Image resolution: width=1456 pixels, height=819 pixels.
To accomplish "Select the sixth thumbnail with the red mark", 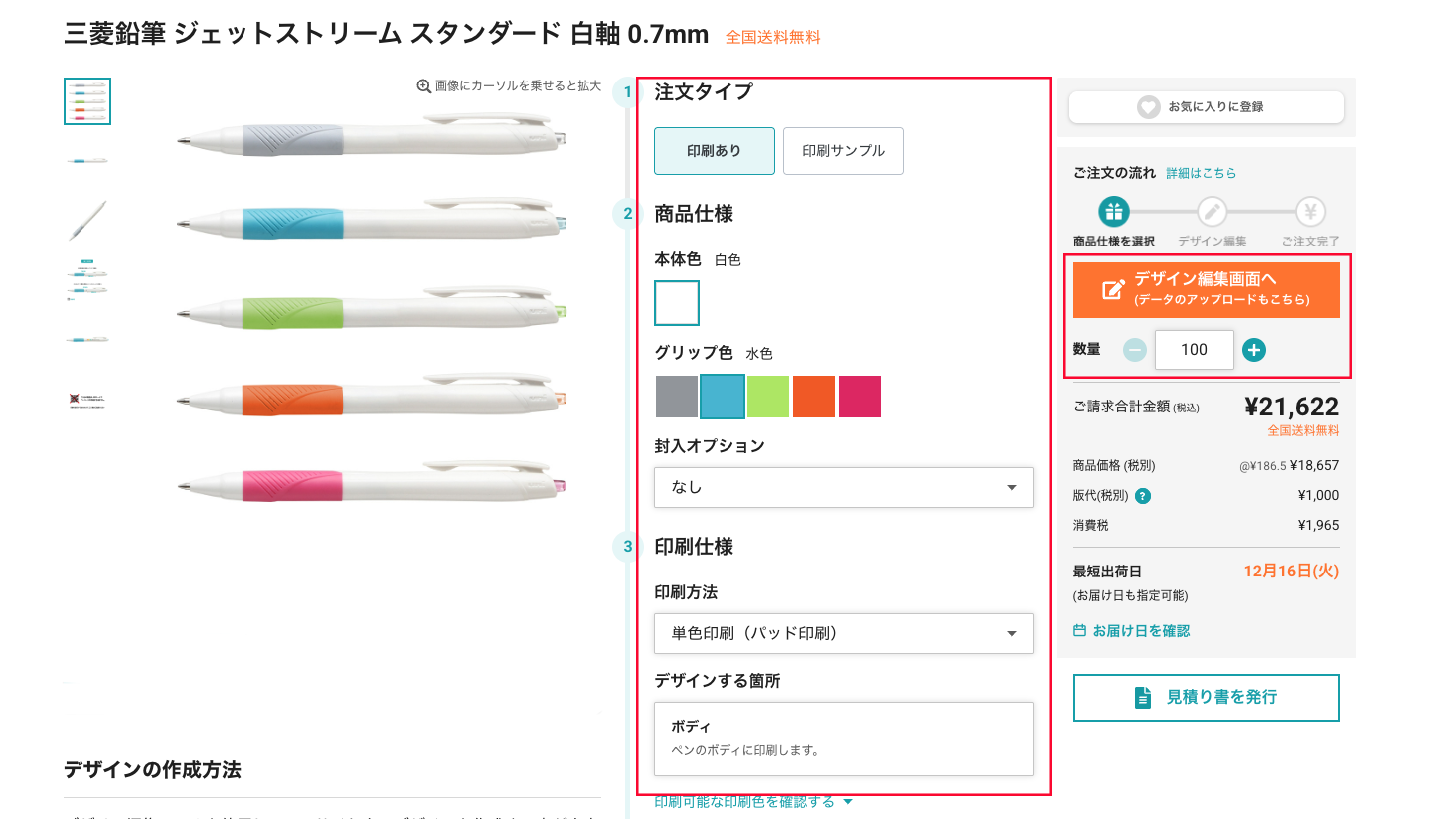I will click(x=87, y=400).
